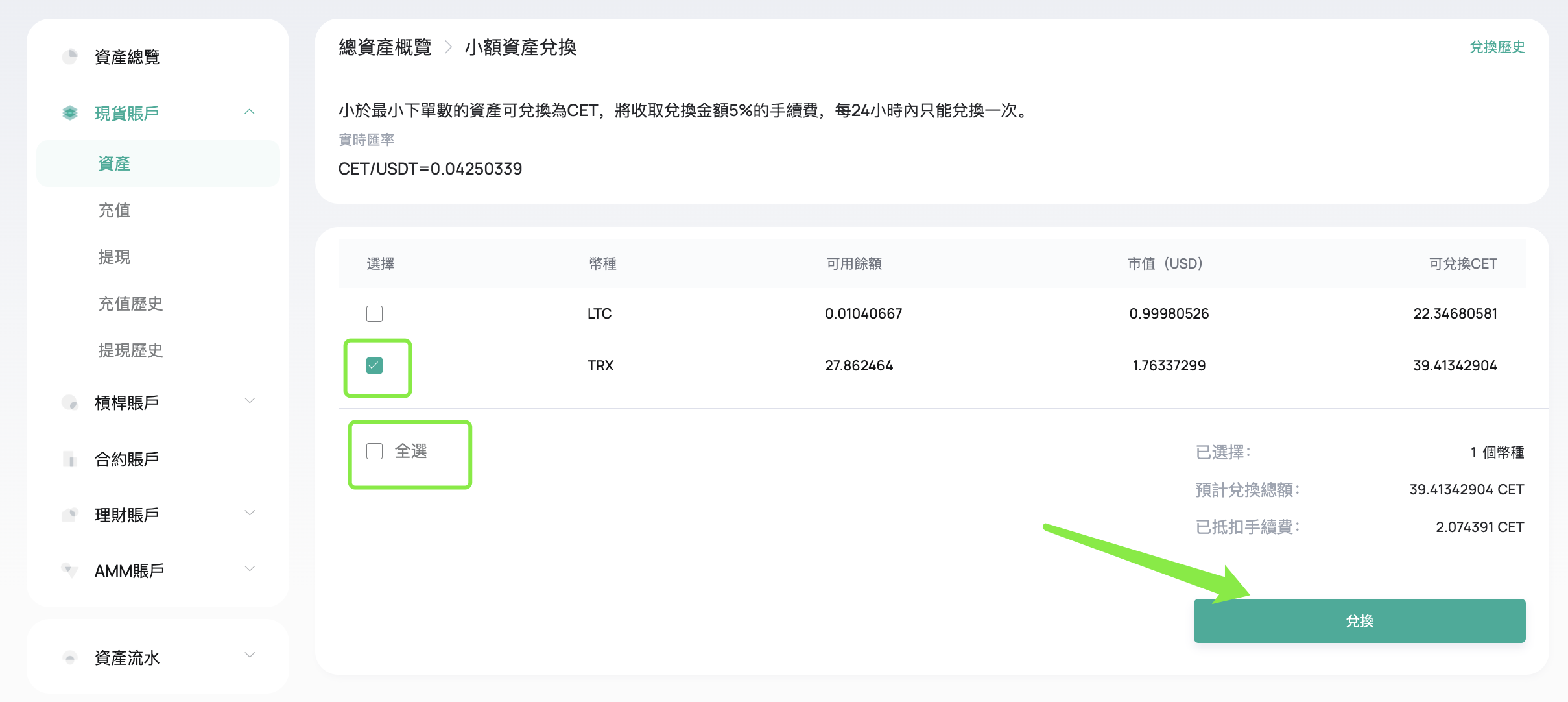This screenshot has width=1568, height=702.
Task: Click the 資產總覽 pie chart icon
Action: click(70, 57)
